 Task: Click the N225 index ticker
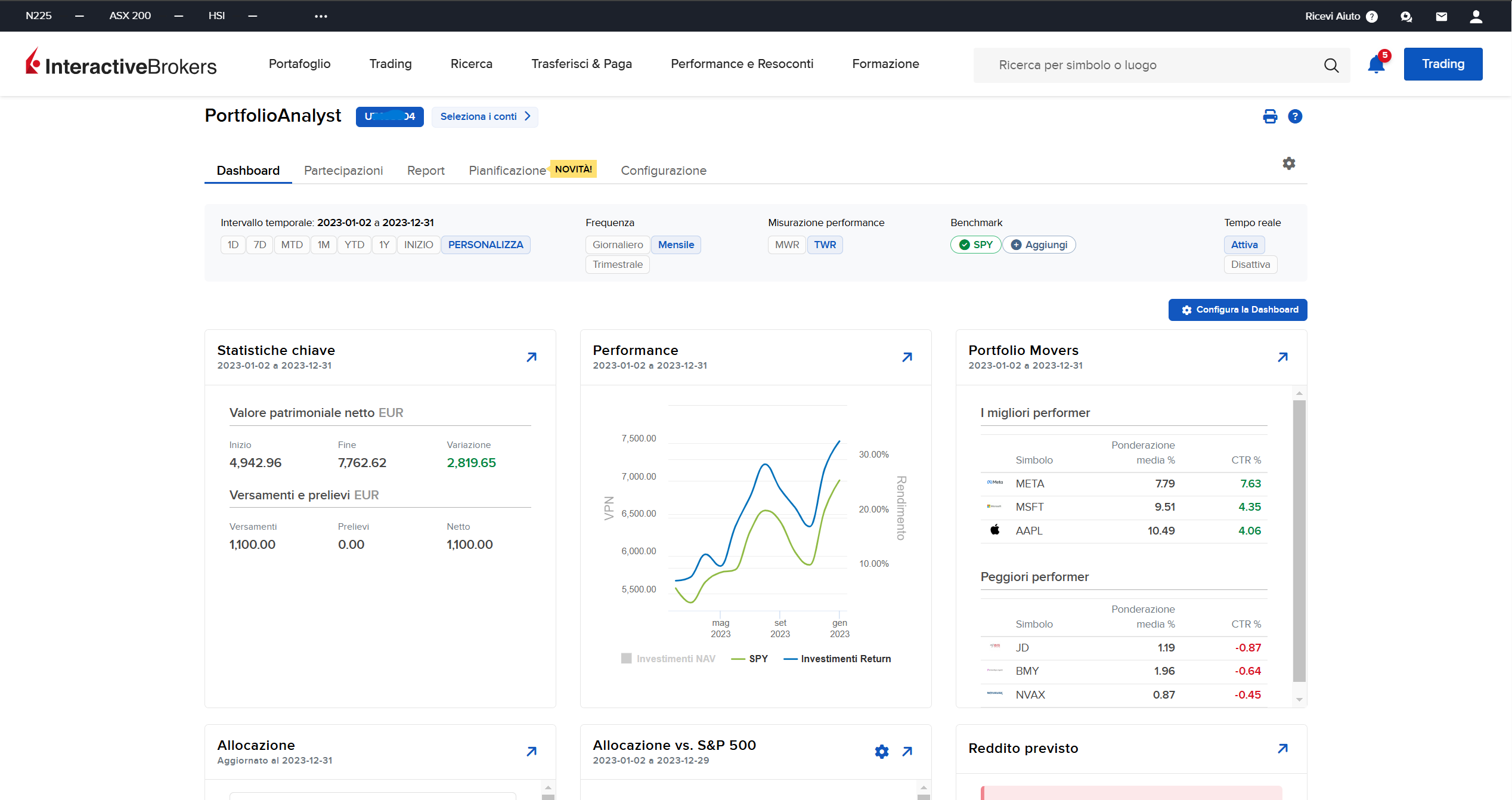point(39,16)
